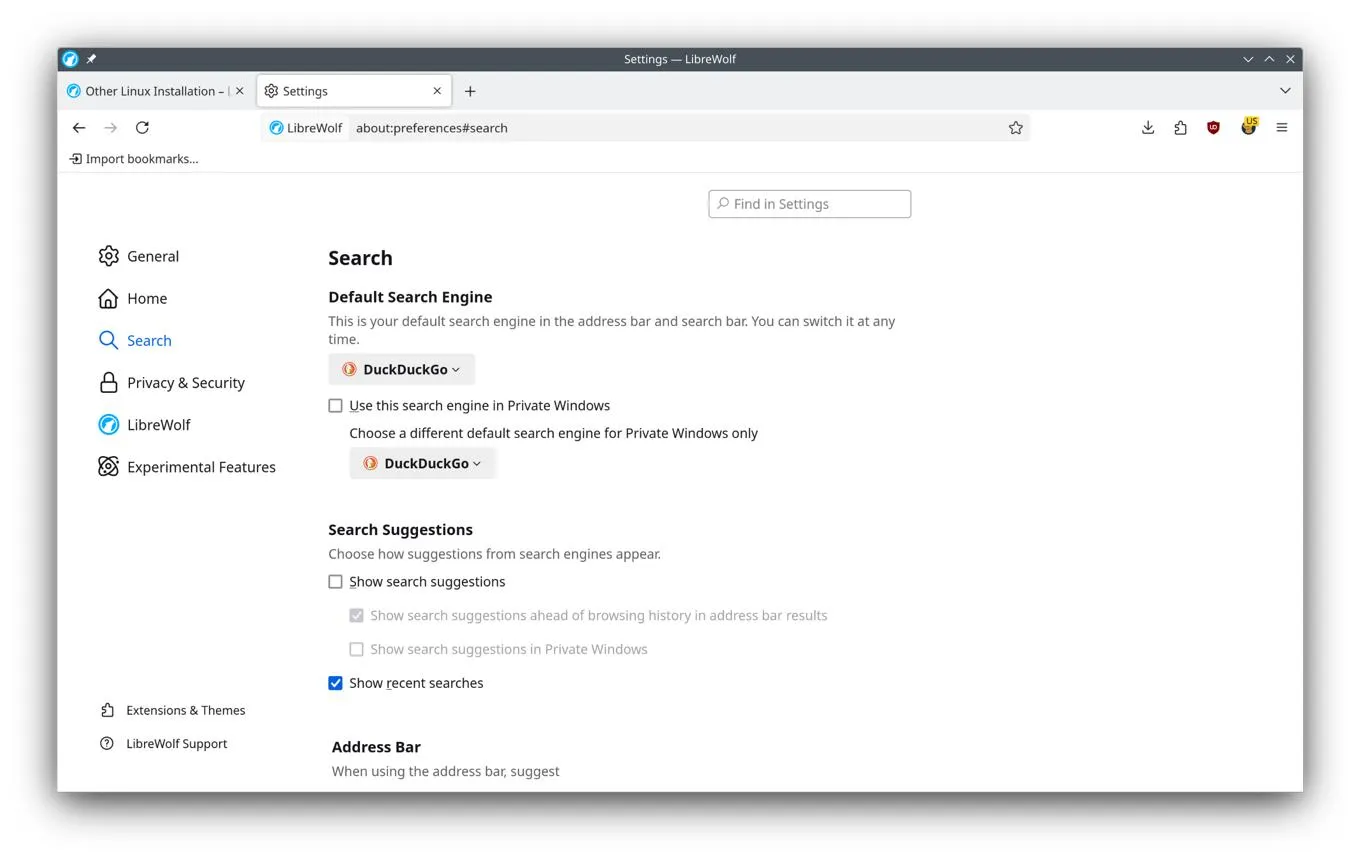Reload the page with the refresh icon
The width and height of the screenshot is (1361, 860).
coord(142,128)
